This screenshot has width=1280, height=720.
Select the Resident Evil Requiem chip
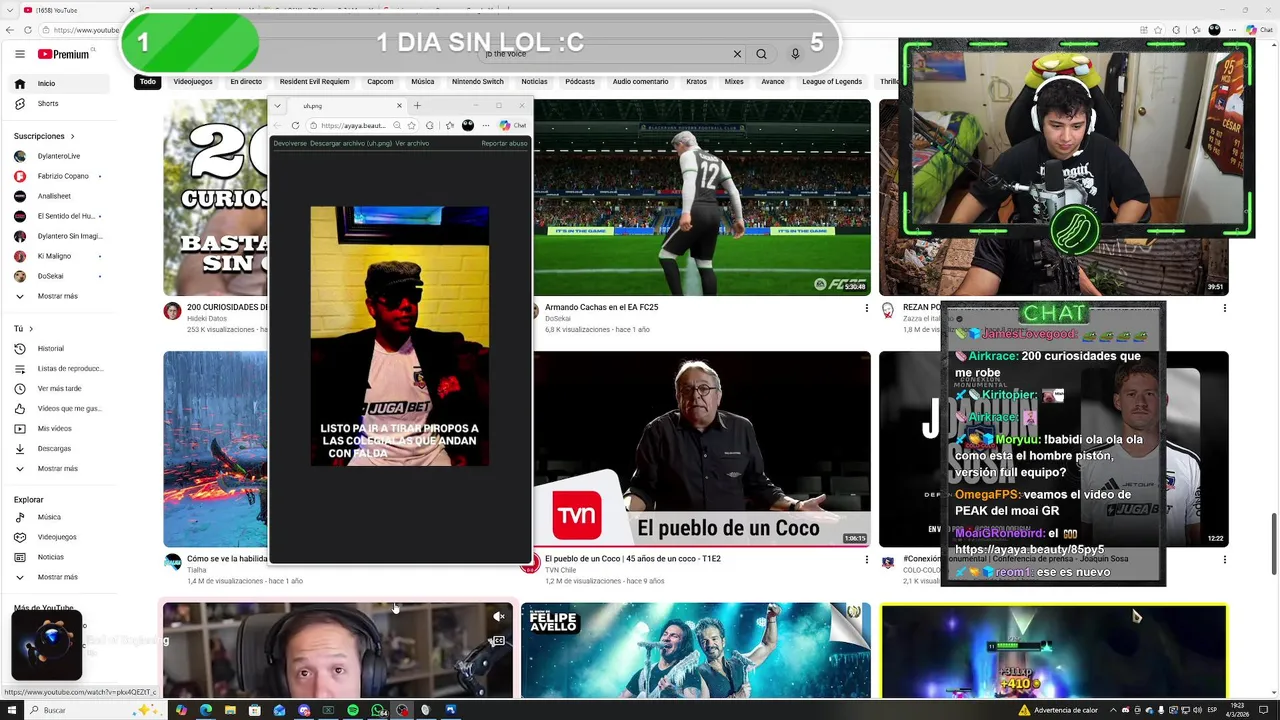(314, 81)
